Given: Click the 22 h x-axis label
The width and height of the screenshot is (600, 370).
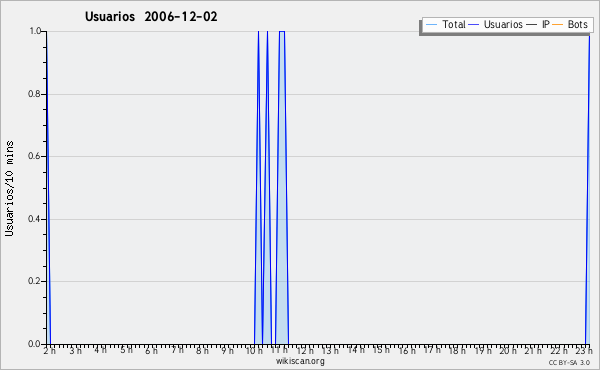Looking at the screenshot, I should tap(559, 350).
